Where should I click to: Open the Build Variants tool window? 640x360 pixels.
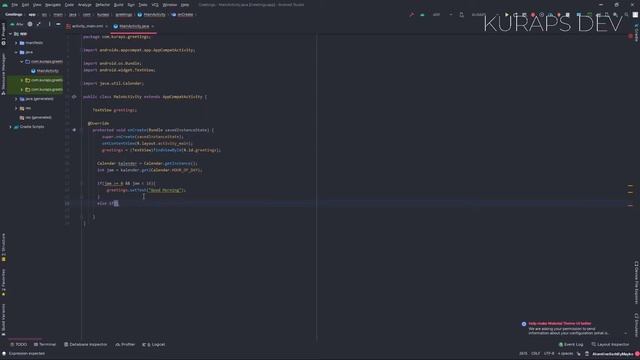(3, 319)
